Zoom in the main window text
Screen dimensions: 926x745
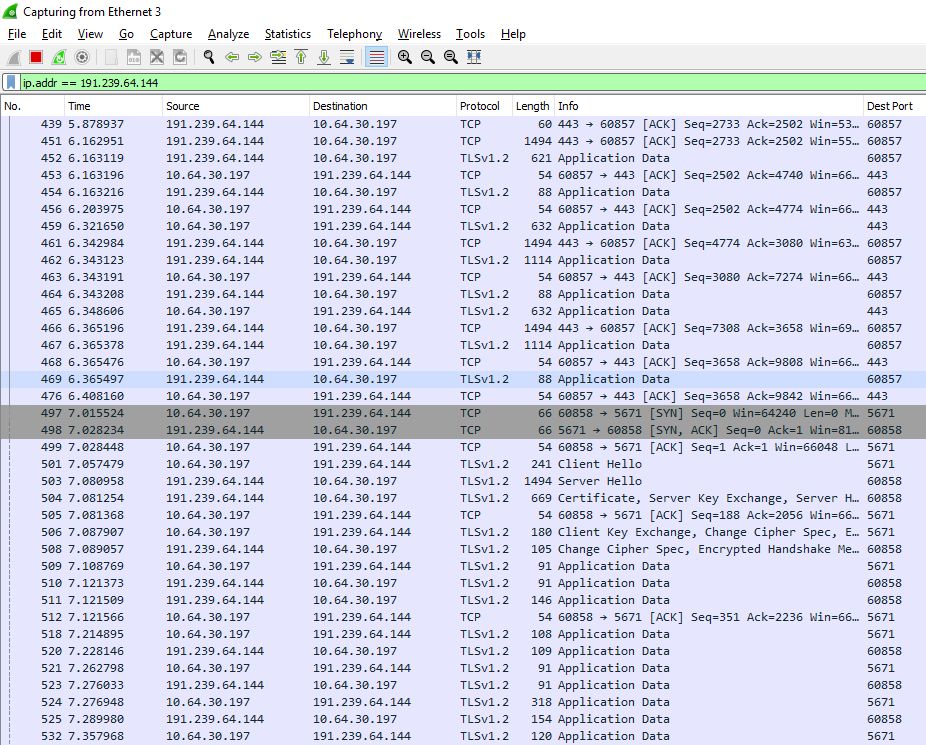(x=405, y=57)
